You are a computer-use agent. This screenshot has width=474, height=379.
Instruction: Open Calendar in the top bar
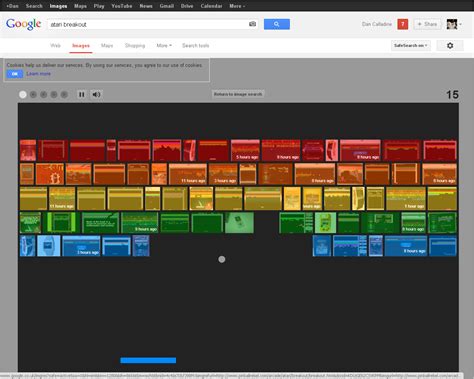click(211, 6)
